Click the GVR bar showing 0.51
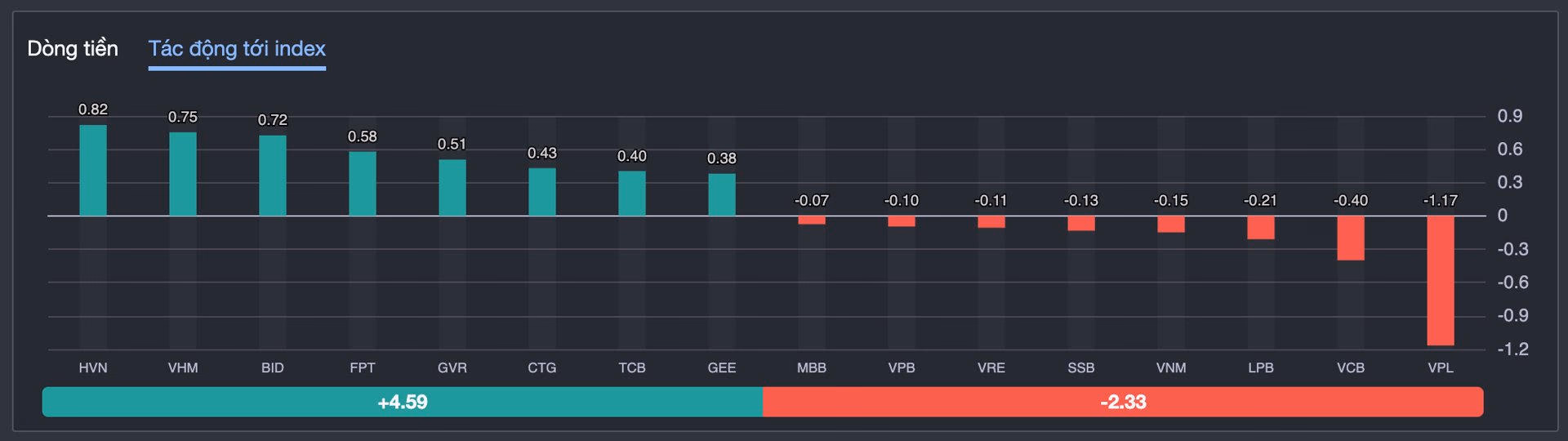1568x441 pixels. [x=452, y=188]
